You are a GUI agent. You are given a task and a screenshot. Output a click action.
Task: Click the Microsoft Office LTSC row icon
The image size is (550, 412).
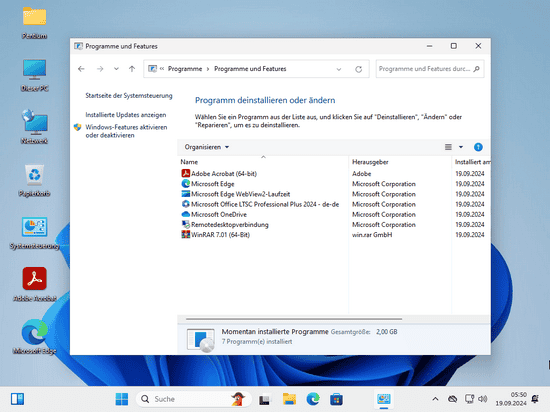pos(186,204)
